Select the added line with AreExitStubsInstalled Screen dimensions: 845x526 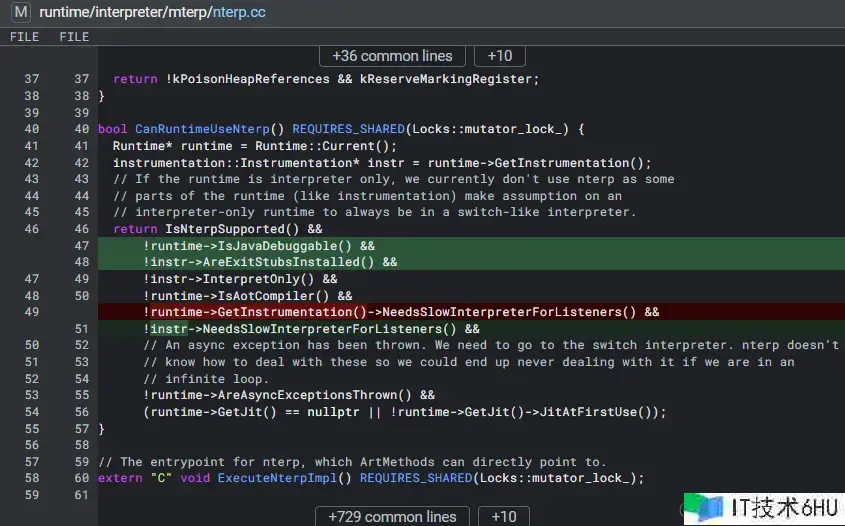(x=472, y=262)
